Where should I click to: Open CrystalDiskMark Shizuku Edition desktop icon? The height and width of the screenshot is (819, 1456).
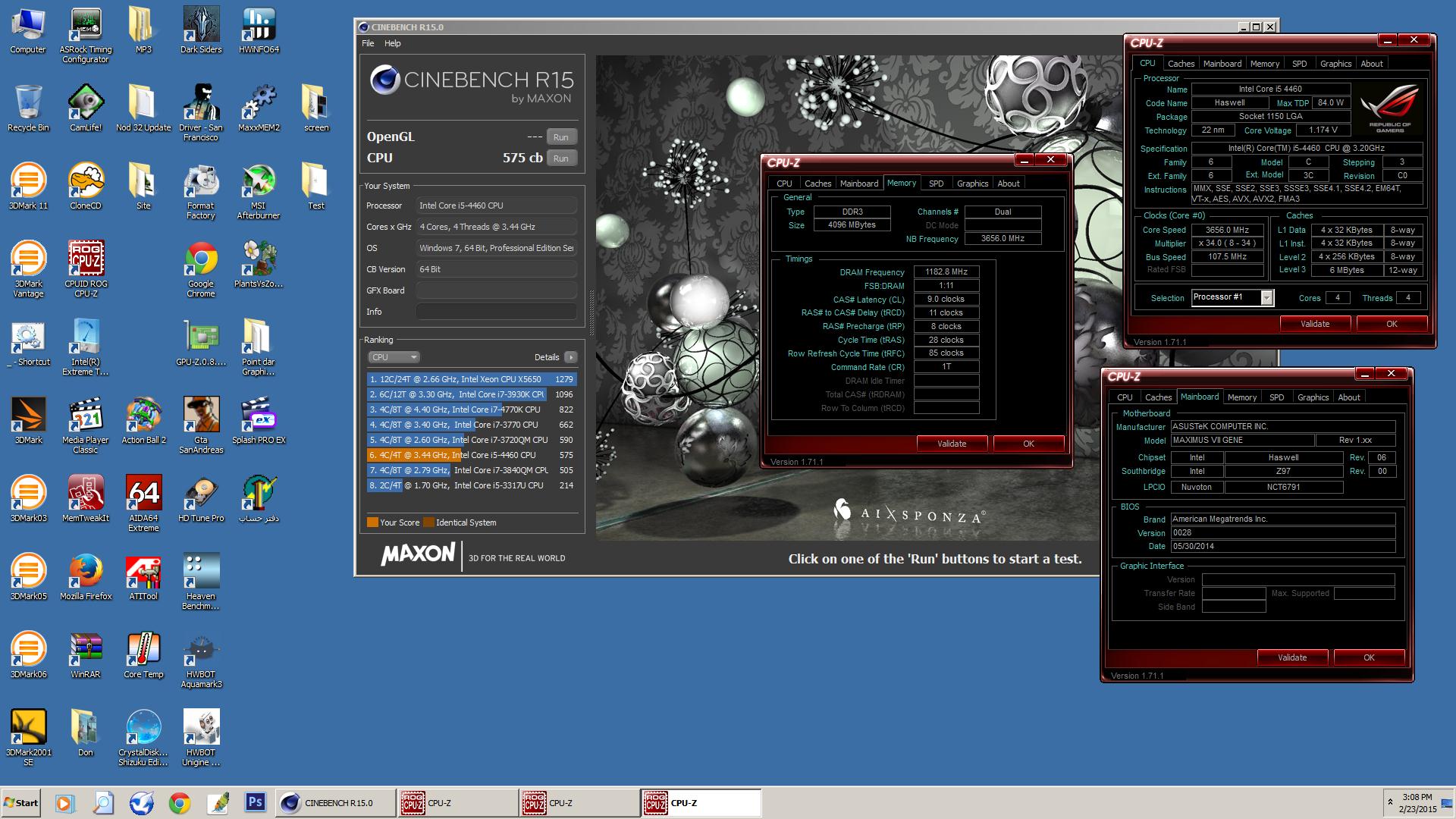pyautogui.click(x=143, y=738)
